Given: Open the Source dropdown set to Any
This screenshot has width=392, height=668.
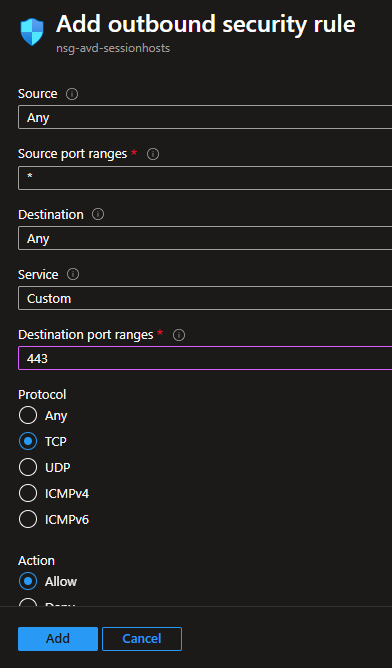Looking at the screenshot, I should point(205,117).
